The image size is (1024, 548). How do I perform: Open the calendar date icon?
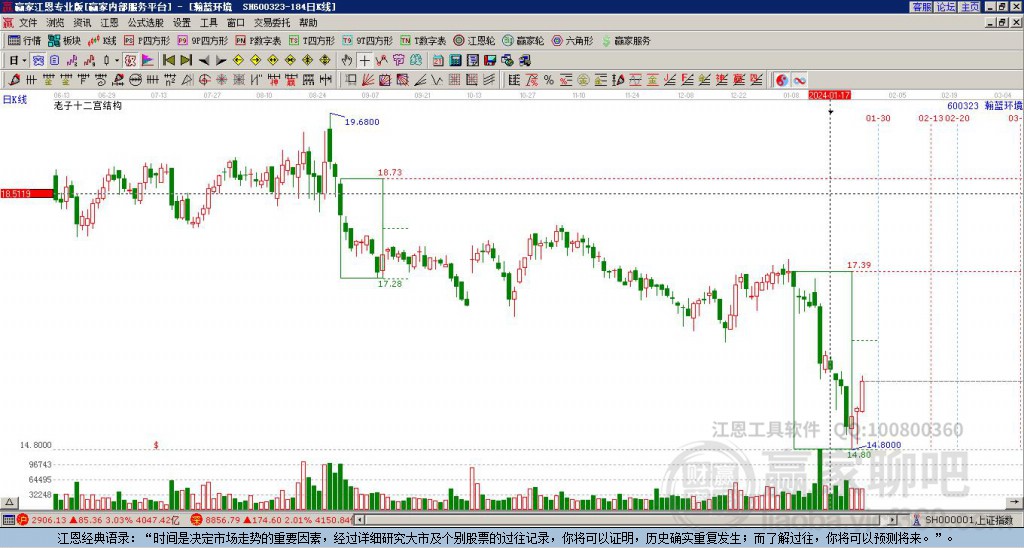tap(438, 61)
